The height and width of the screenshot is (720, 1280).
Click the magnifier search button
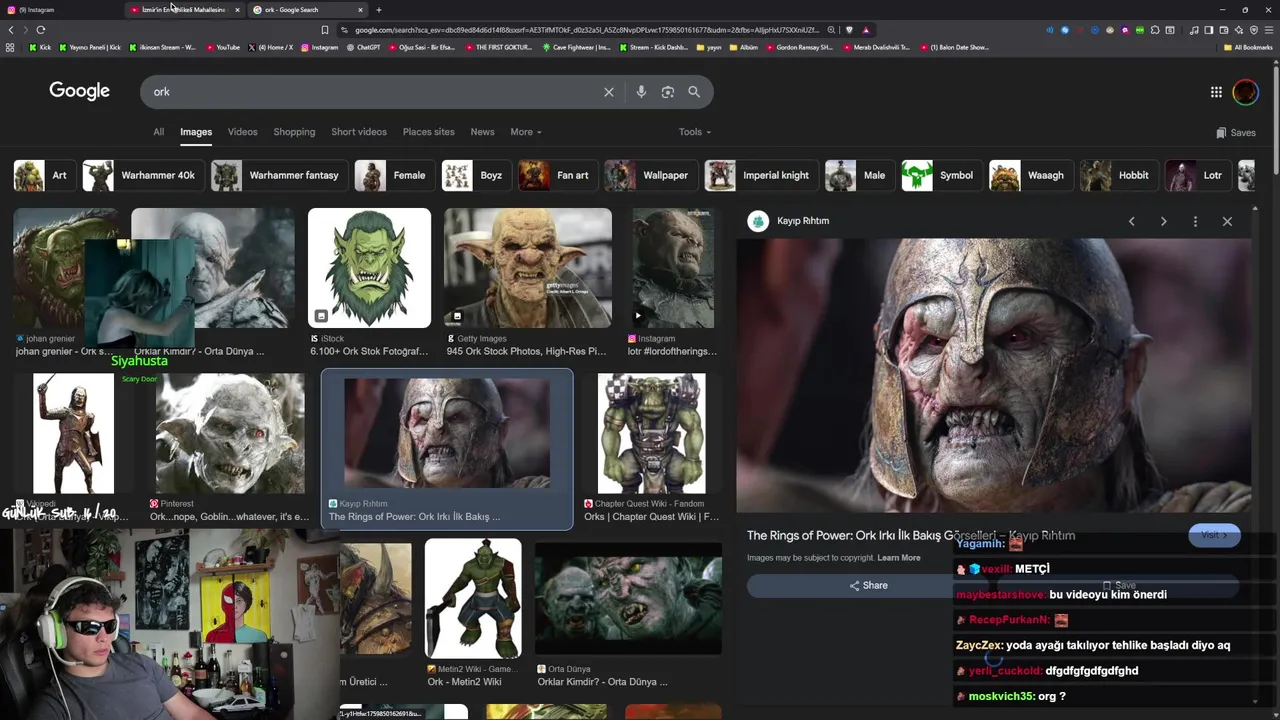click(694, 92)
